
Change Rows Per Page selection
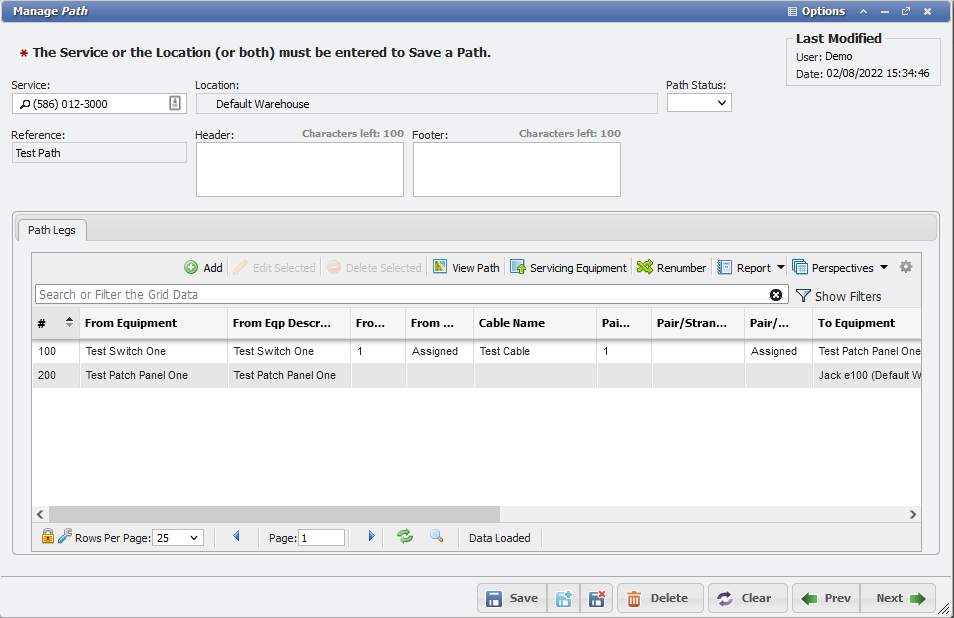pos(178,537)
